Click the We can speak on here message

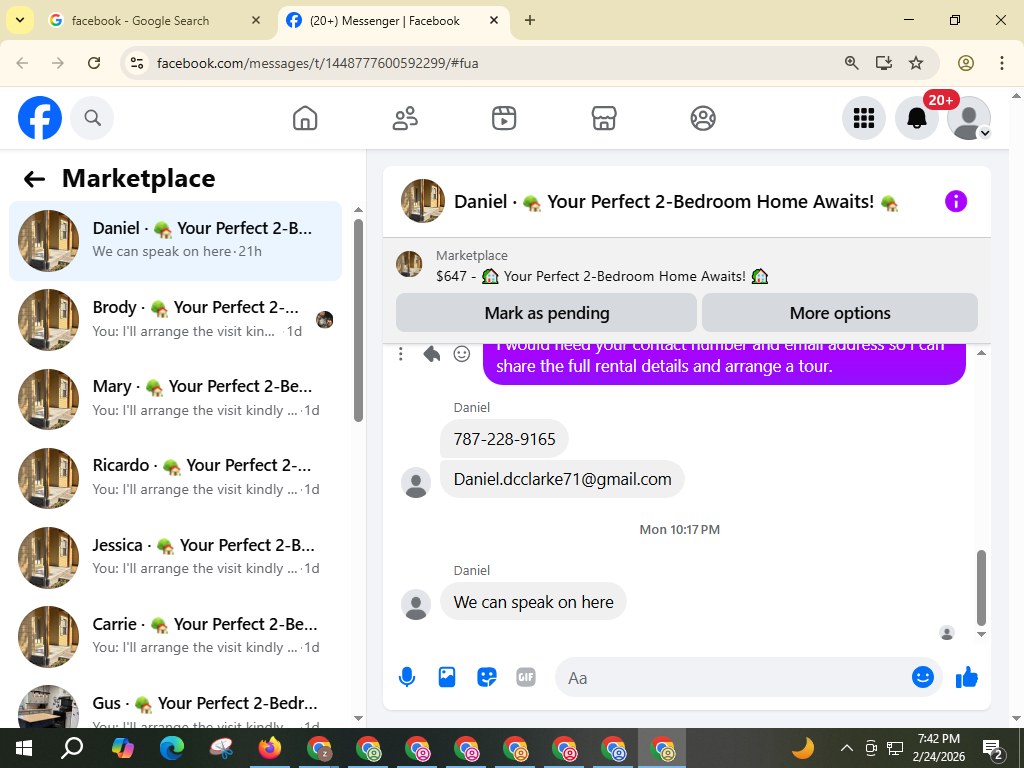click(x=534, y=601)
